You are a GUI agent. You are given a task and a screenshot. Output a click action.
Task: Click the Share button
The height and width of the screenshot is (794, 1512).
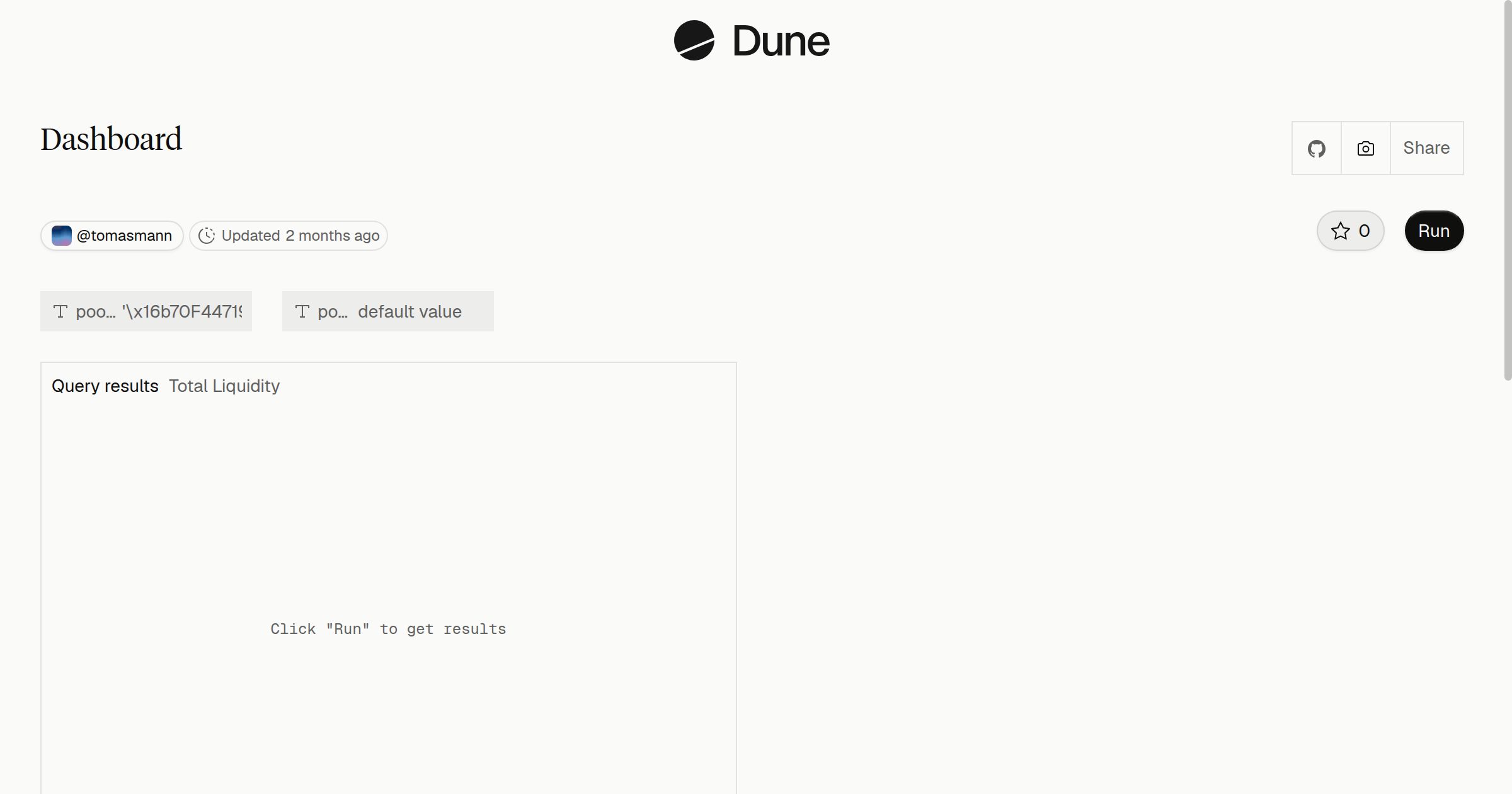pos(1426,148)
